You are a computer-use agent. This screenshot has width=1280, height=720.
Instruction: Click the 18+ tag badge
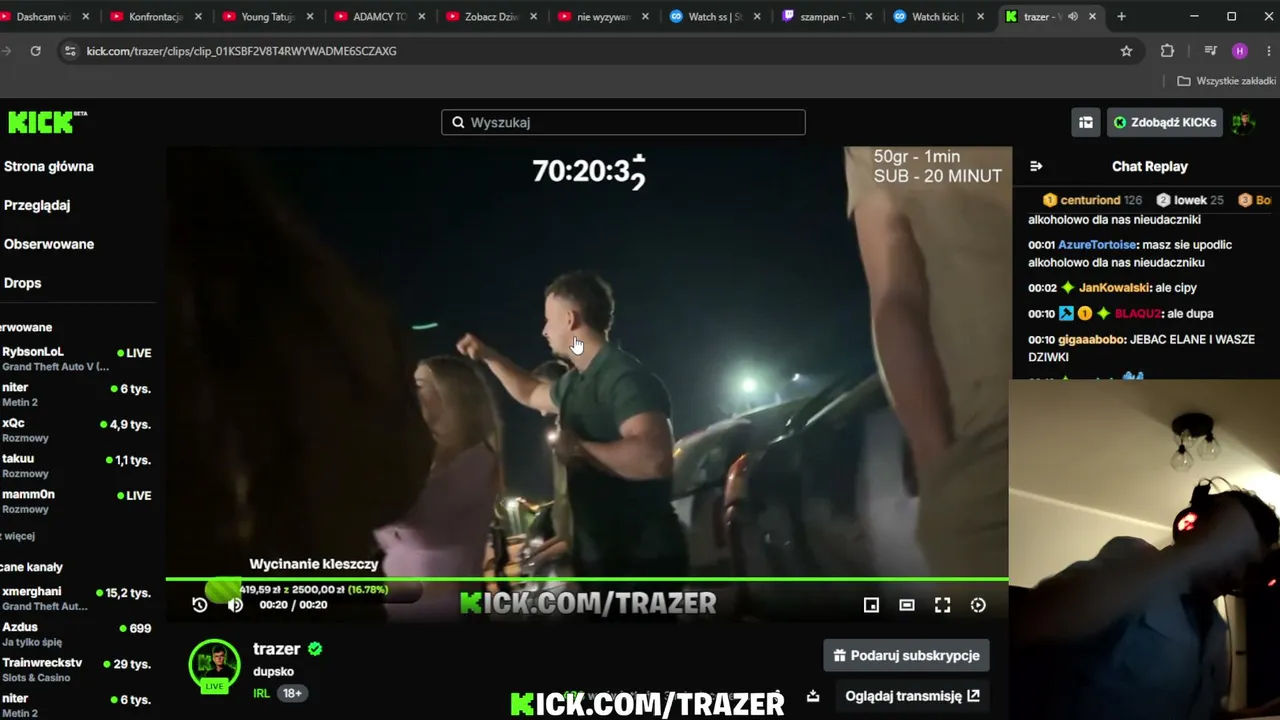(x=292, y=693)
